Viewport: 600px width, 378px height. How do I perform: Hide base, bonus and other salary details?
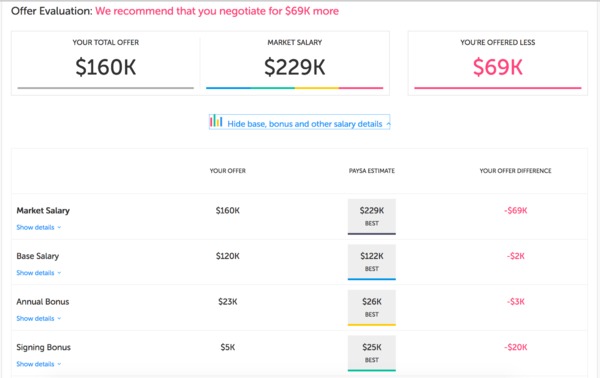click(x=305, y=124)
